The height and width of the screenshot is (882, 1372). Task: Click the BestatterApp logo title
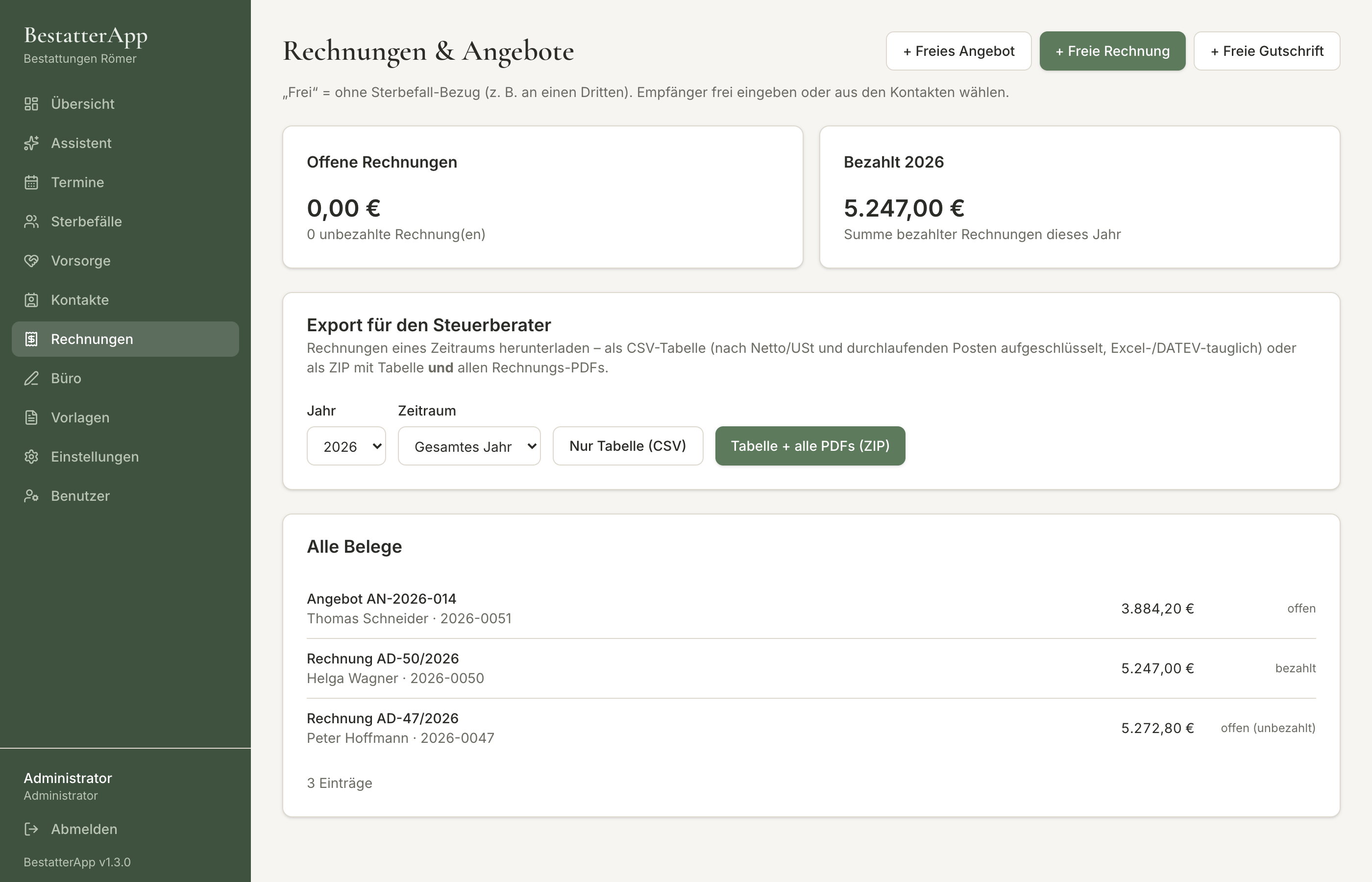[x=86, y=36]
